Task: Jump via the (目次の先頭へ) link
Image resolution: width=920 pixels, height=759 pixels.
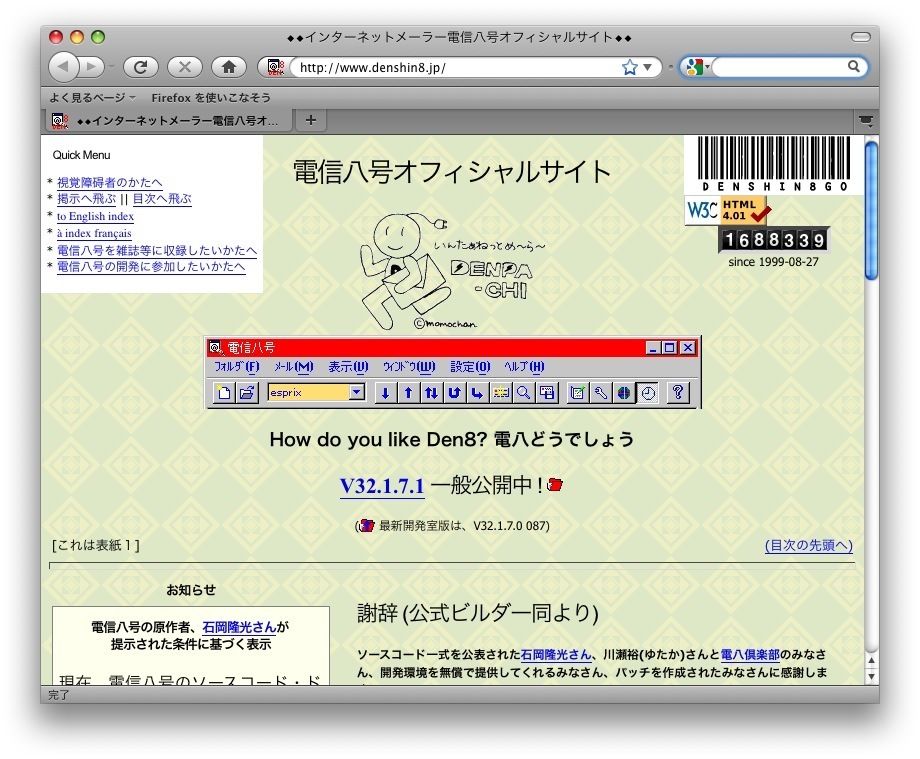Action: click(x=809, y=545)
